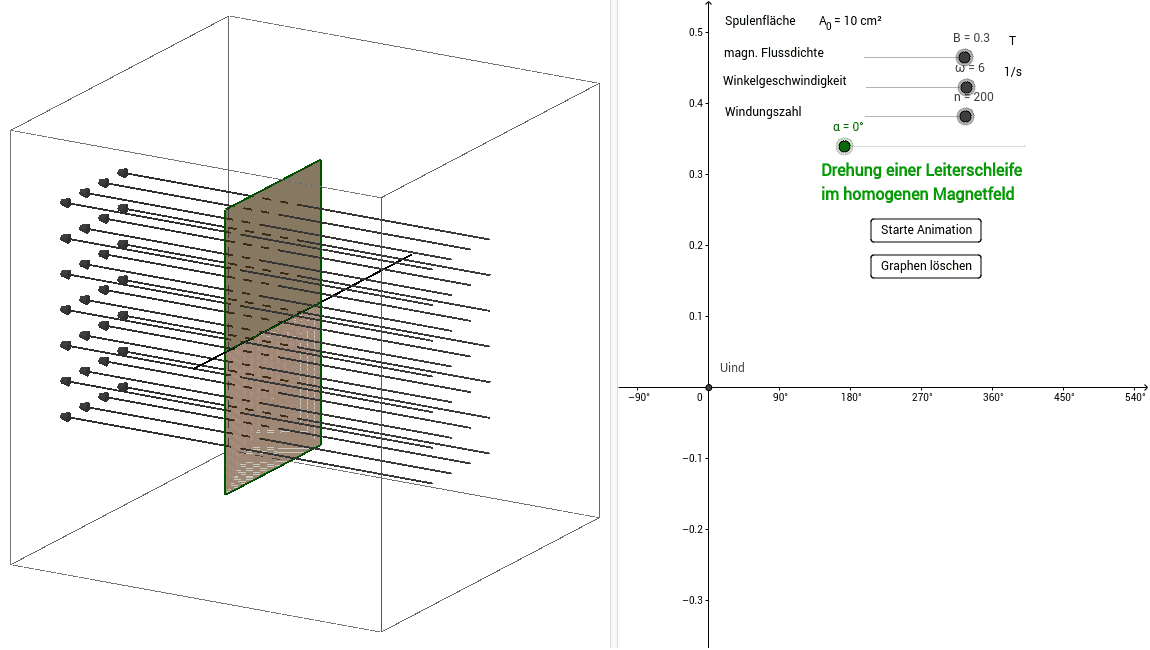Click the green angle α slider handle

click(x=844, y=147)
